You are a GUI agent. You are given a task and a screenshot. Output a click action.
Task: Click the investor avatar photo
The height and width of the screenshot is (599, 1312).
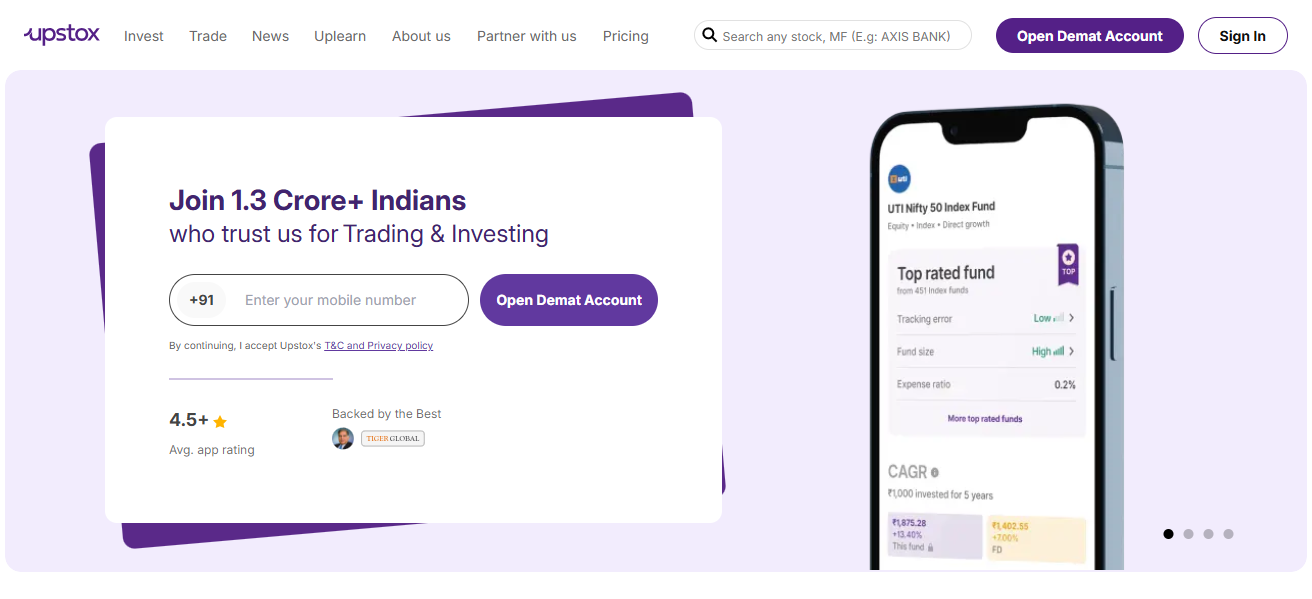(x=343, y=438)
